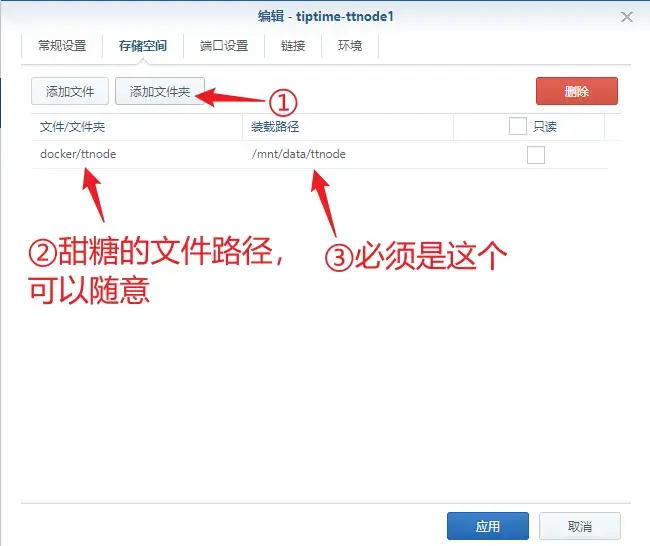Image resolution: width=650 pixels, height=546 pixels.
Task: Toggle the 只读 header checkbox
Action: (x=518, y=126)
